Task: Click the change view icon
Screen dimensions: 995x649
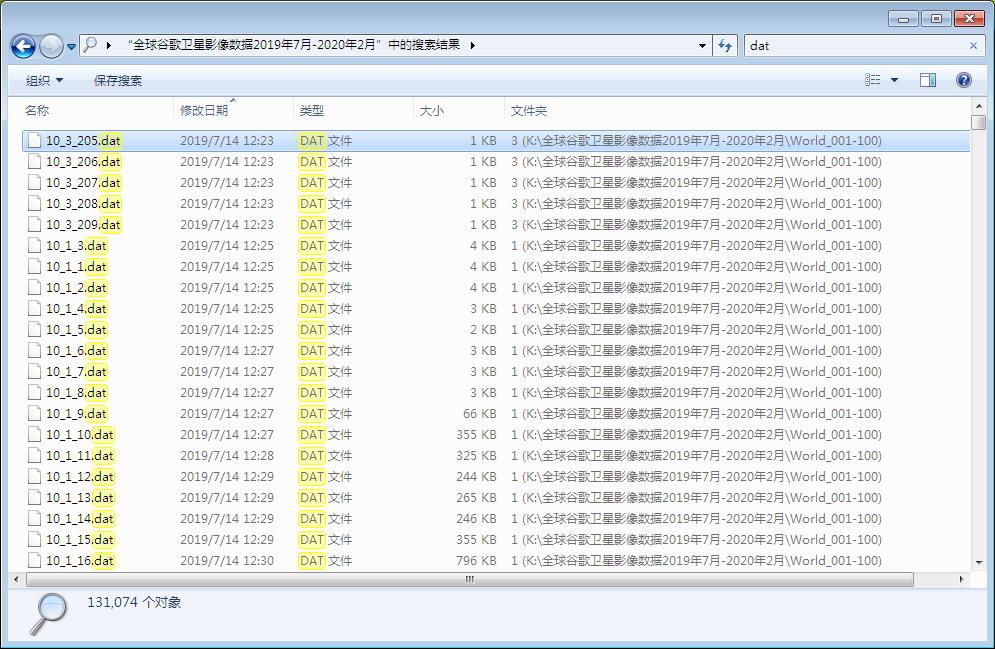Action: tap(873, 80)
